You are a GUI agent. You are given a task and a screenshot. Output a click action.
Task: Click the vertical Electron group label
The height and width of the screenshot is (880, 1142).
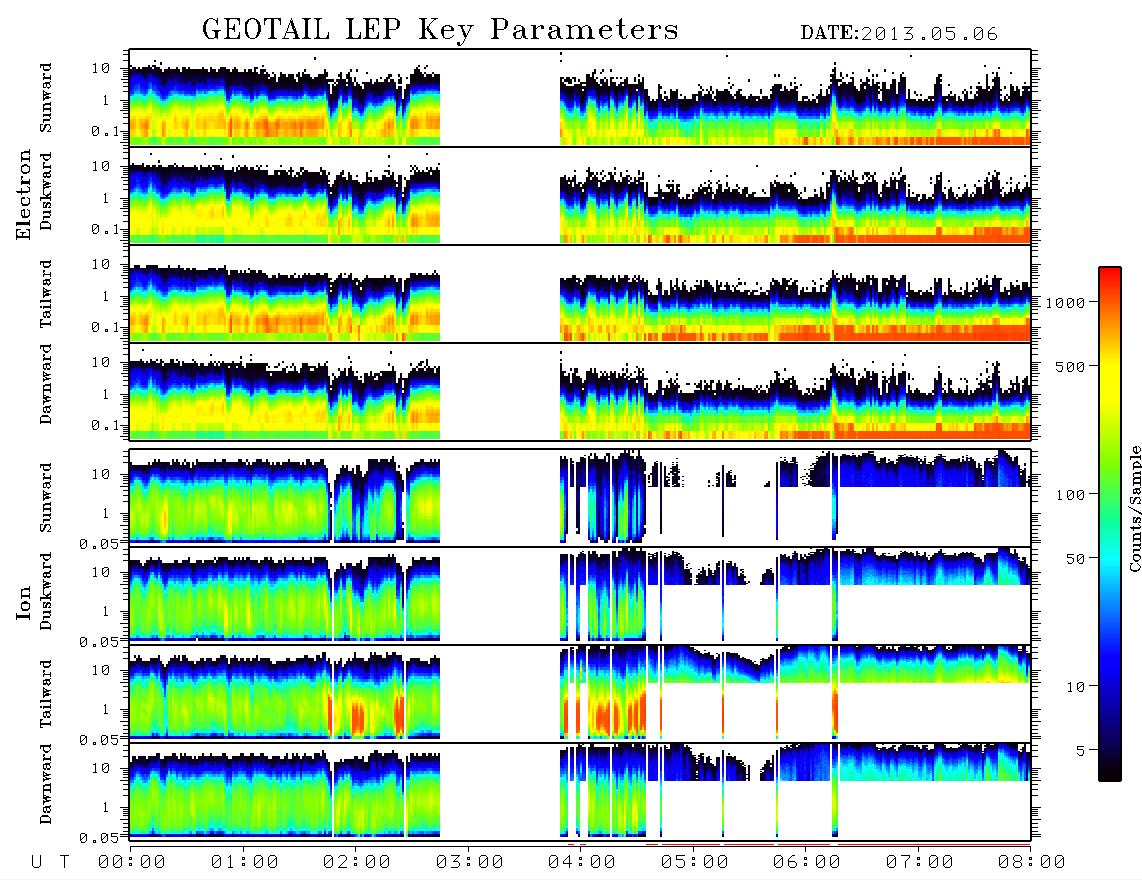click(x=24, y=194)
